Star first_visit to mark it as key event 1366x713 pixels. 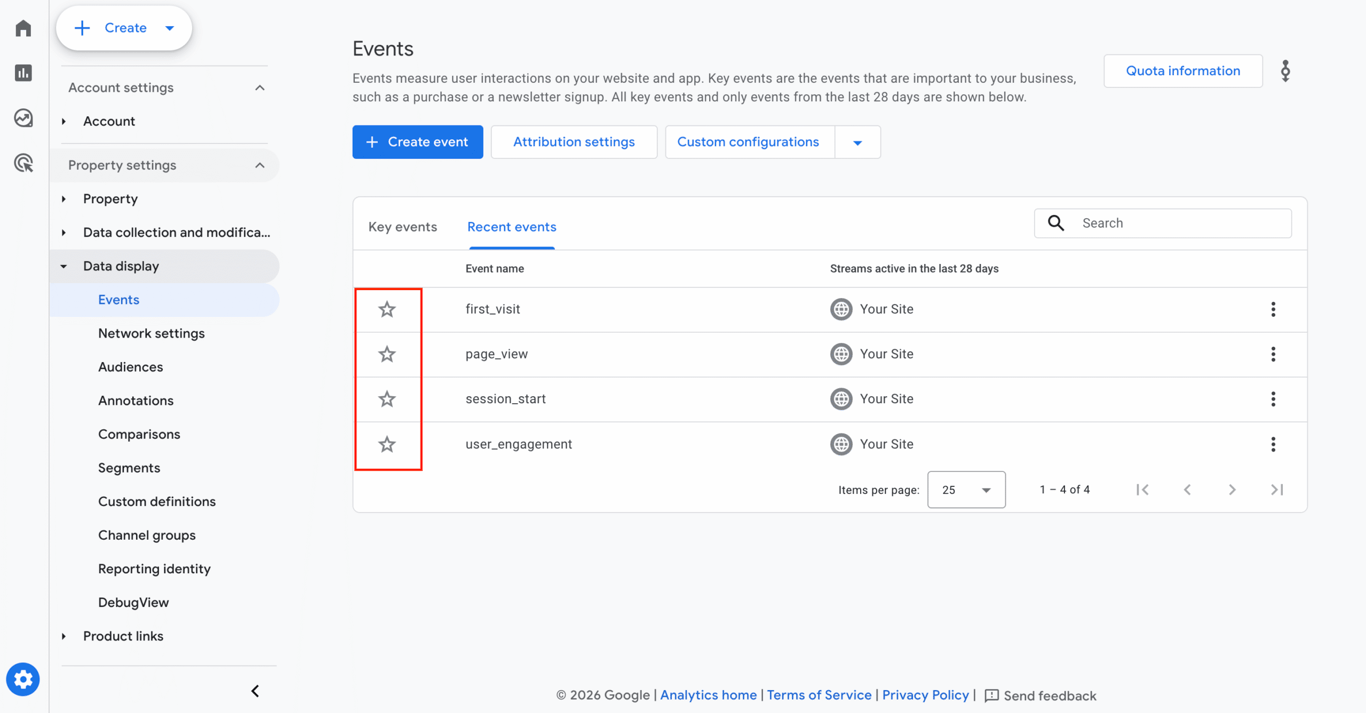(x=387, y=309)
